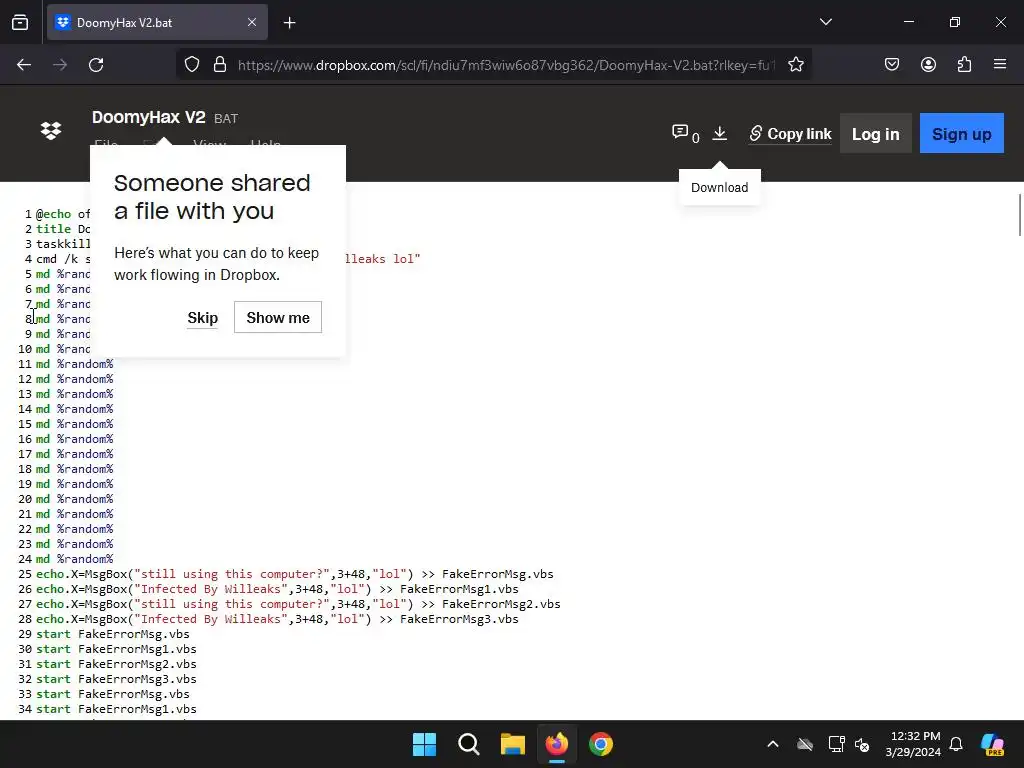The height and width of the screenshot is (768, 1024).
Task: Click the DoomyHax V2 file title
Action: [149, 118]
